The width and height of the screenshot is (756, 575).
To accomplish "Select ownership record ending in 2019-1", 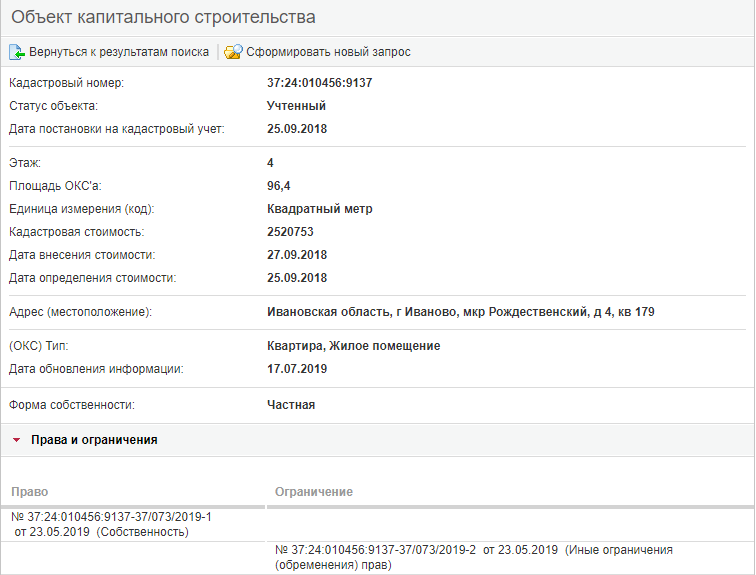I will 111,524.
